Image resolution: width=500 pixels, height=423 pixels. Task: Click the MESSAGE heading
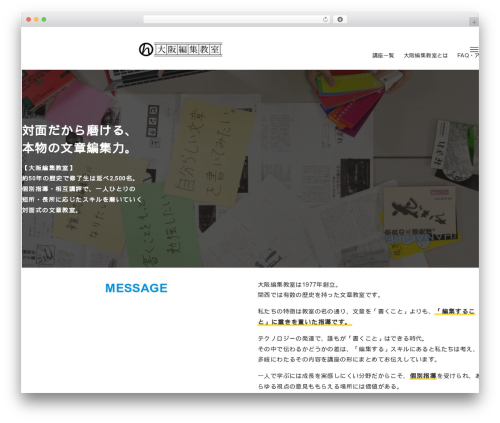click(136, 288)
